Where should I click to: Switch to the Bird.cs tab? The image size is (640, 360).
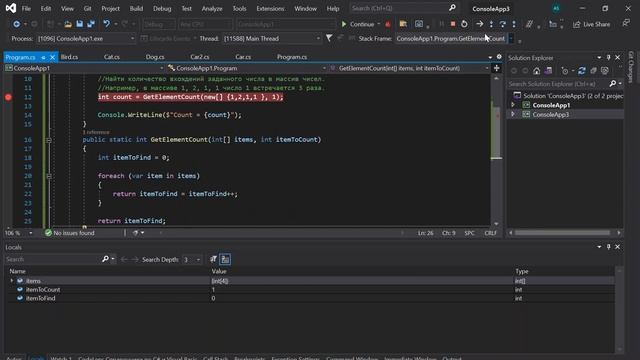point(69,57)
